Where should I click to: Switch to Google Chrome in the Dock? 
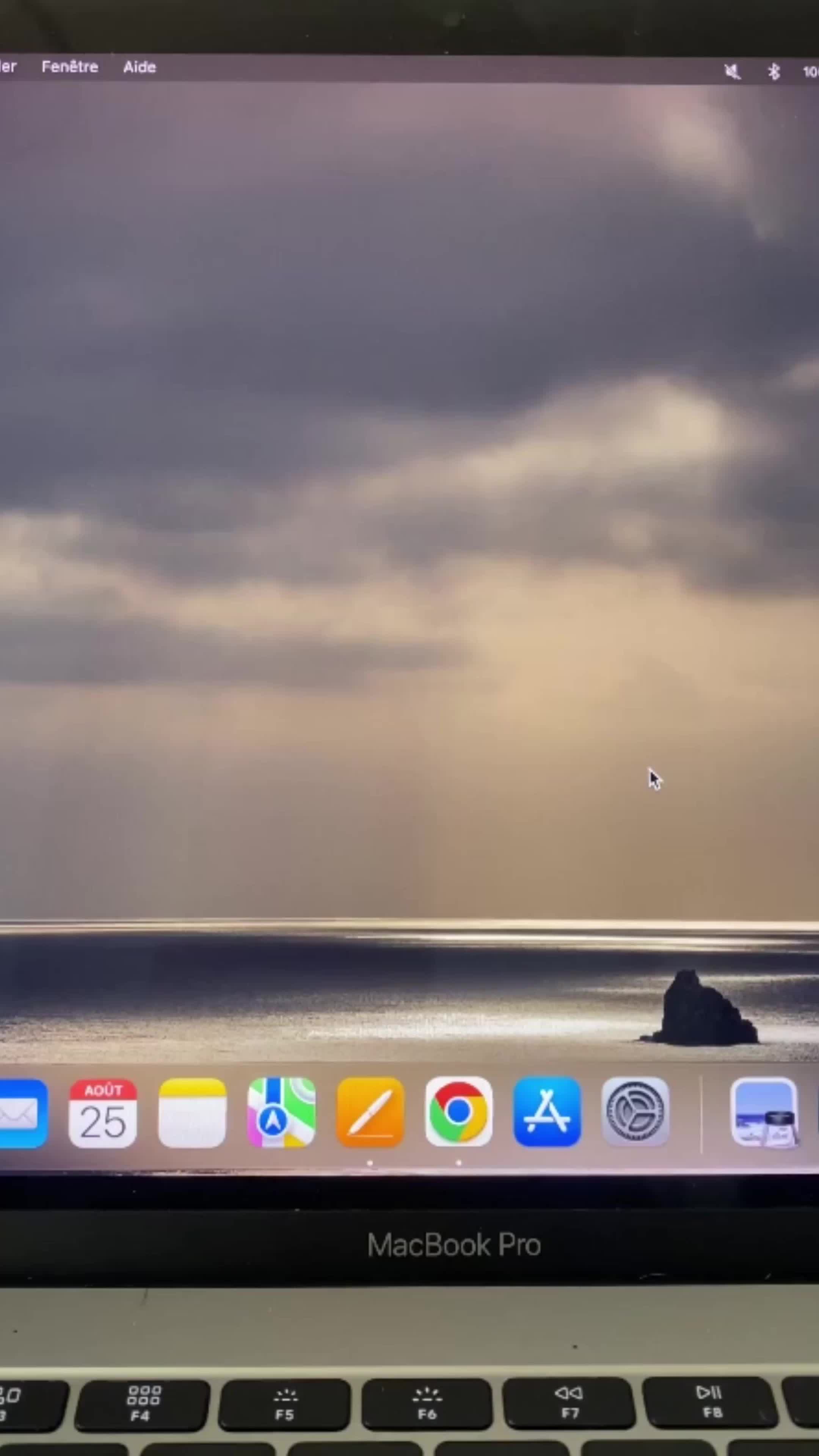[x=459, y=1112]
